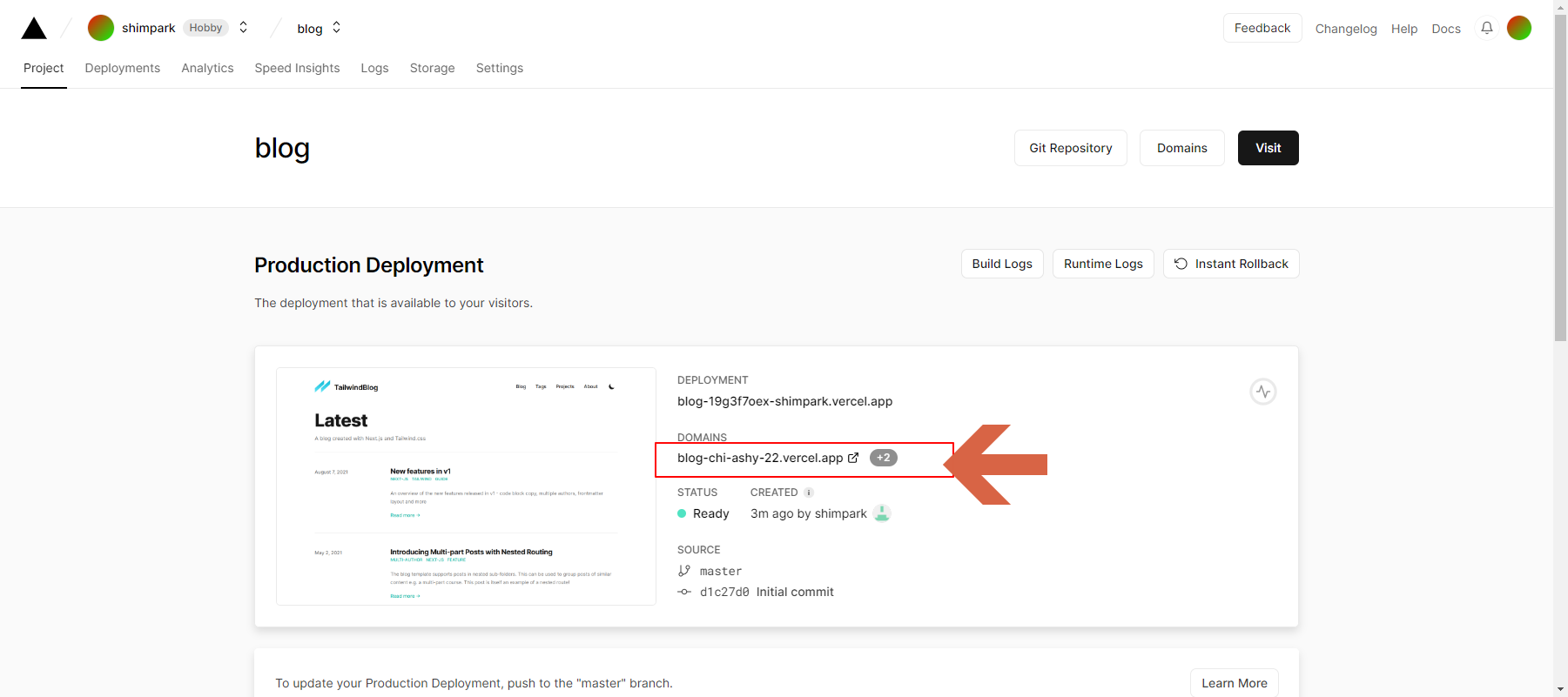Click the master branch icon
The width and height of the screenshot is (1568, 697).
[x=684, y=571]
